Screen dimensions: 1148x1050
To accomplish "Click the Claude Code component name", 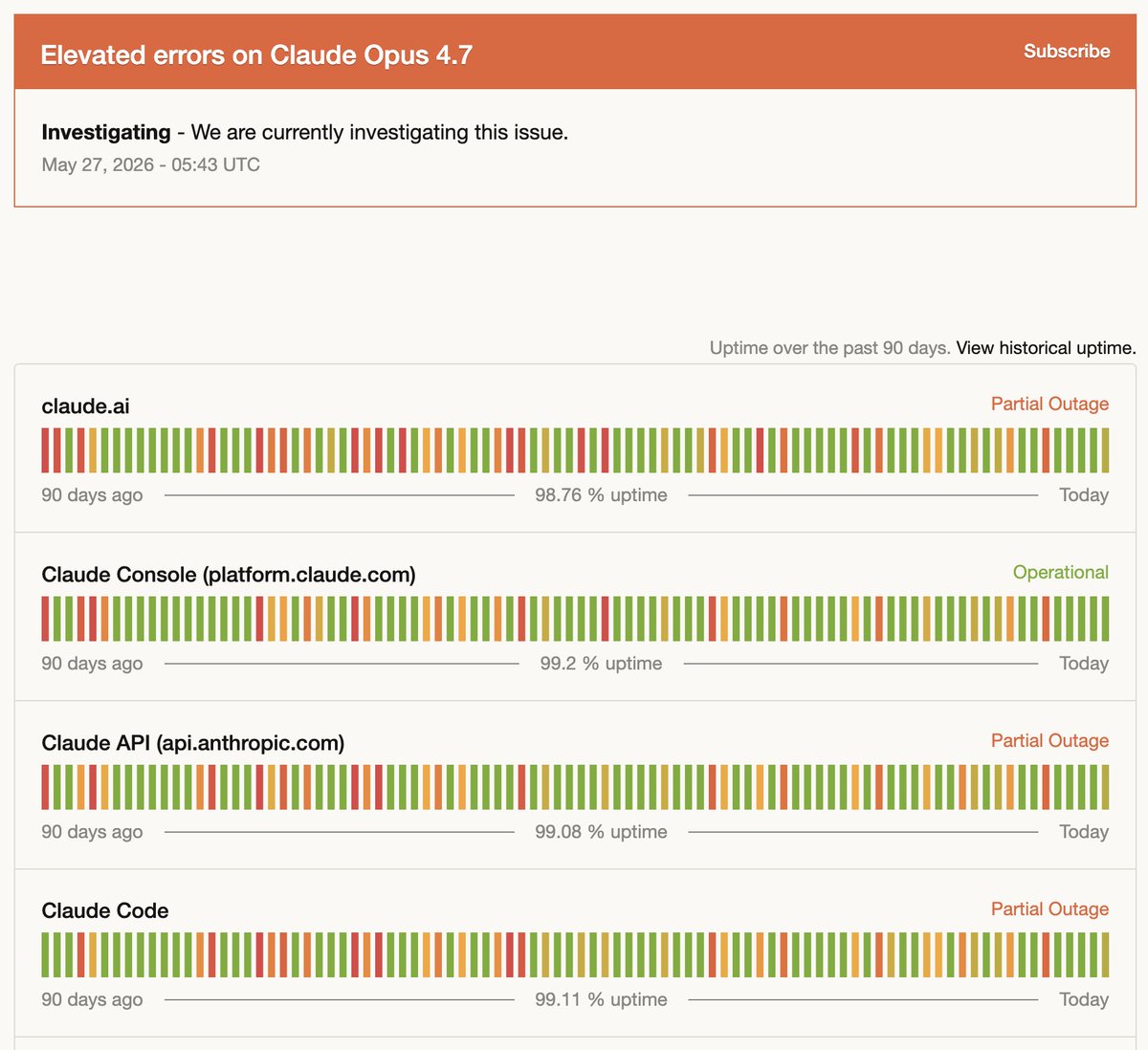I will [x=105, y=910].
